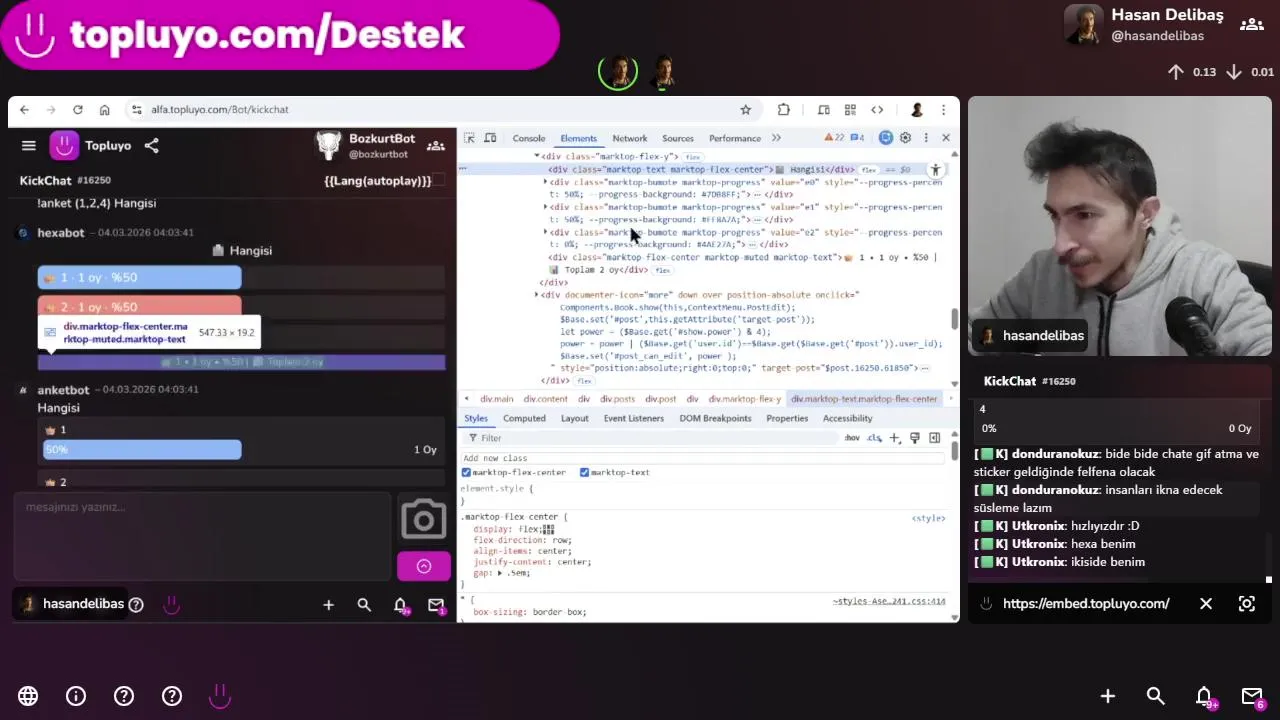Open the bottom bar notifications bell
1280x720 pixels.
click(1204, 696)
